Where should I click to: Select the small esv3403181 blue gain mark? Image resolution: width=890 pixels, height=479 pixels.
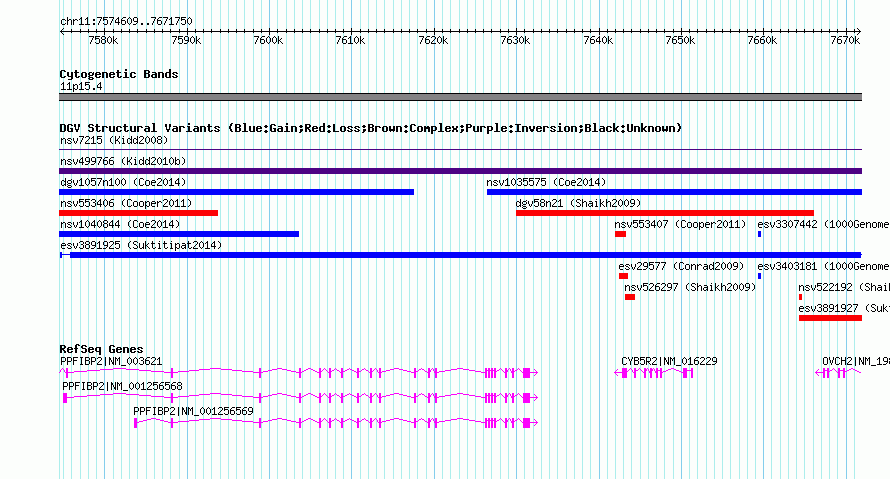tap(759, 276)
